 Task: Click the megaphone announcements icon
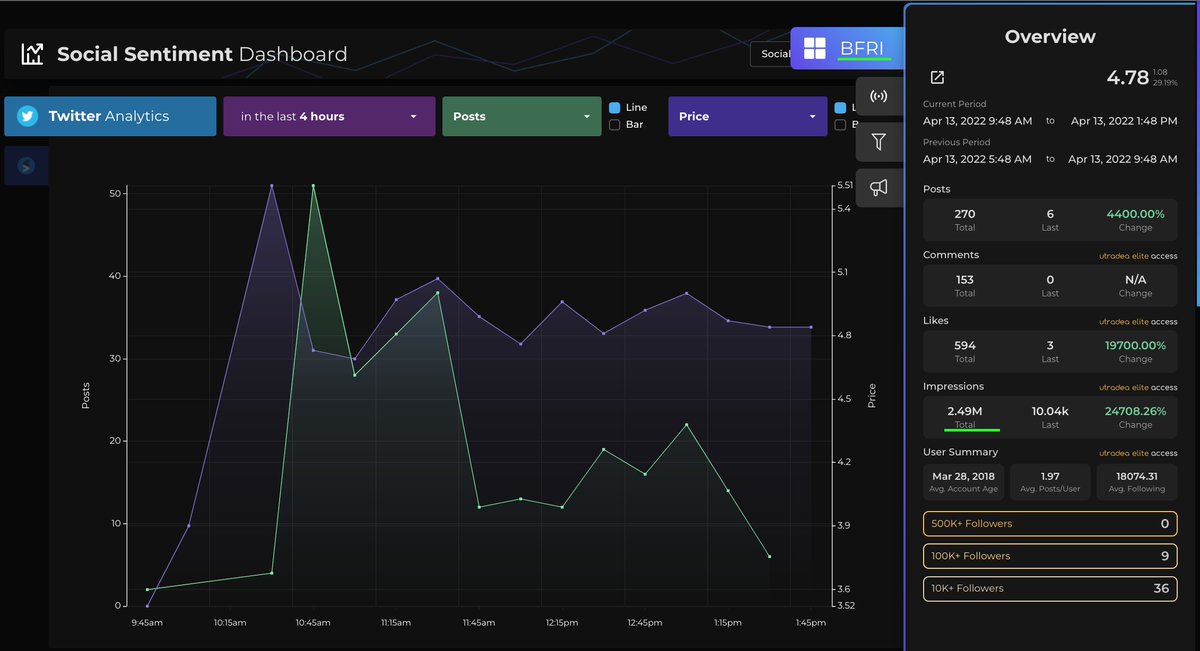(879, 187)
